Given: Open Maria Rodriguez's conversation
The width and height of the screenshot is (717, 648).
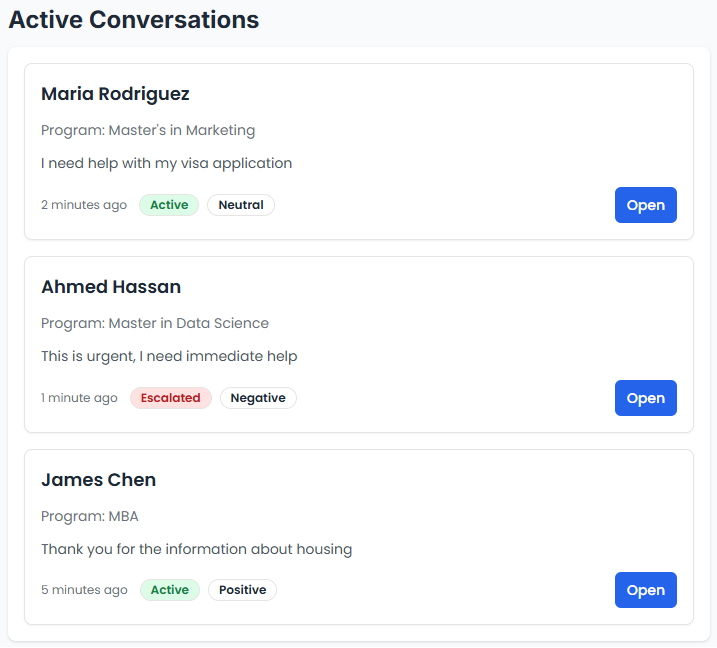Looking at the screenshot, I should click(645, 205).
